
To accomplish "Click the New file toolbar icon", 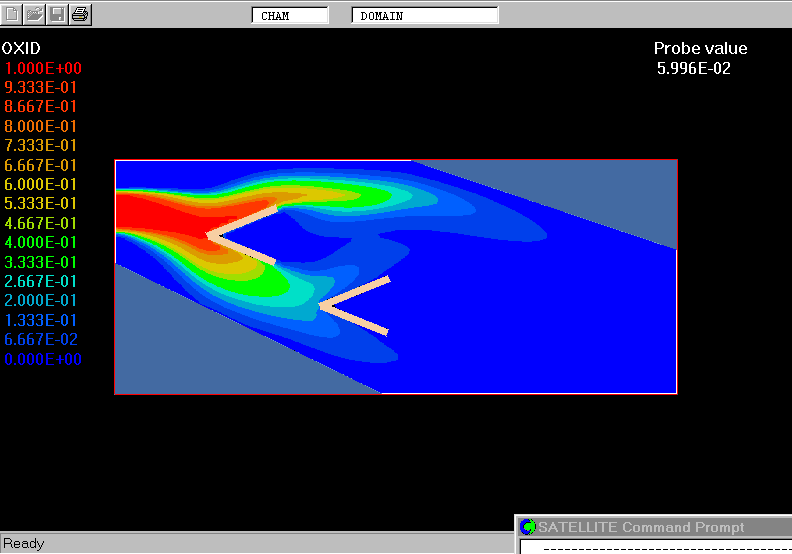I will tap(12, 14).
